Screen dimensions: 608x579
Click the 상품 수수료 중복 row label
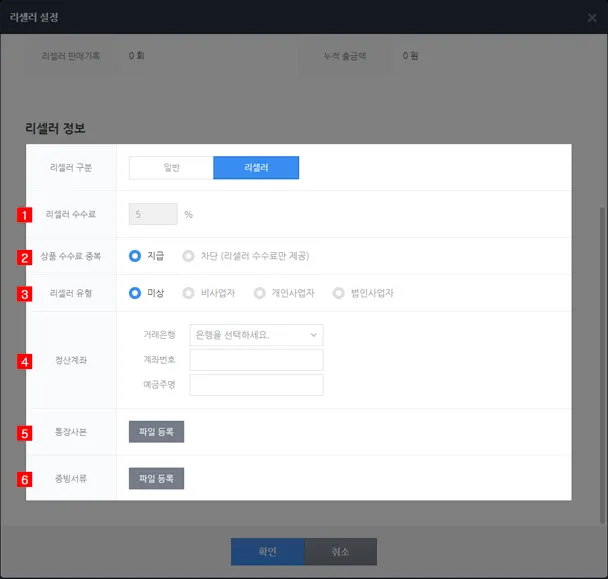point(71,256)
